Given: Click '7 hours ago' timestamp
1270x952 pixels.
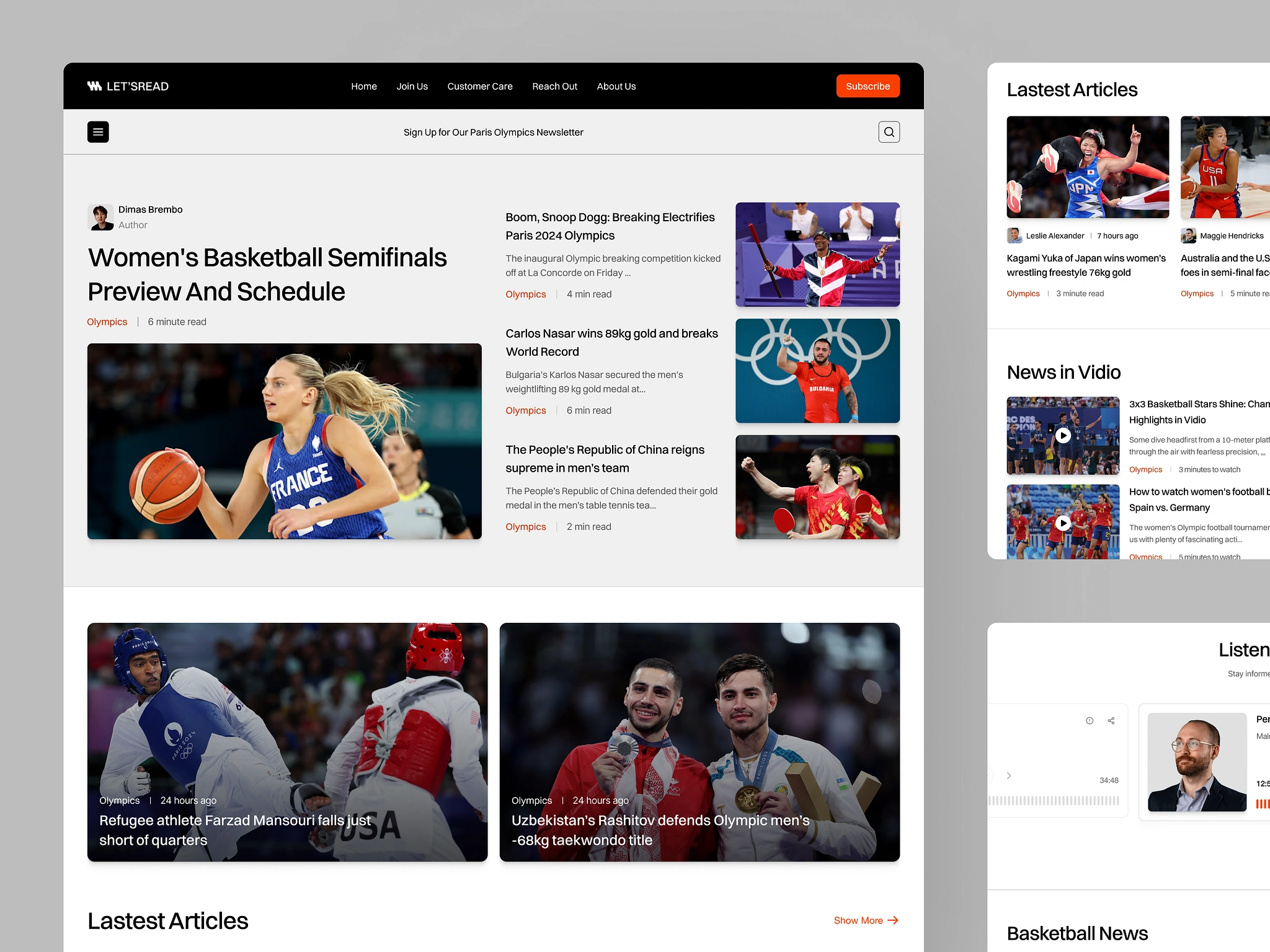Looking at the screenshot, I should (1117, 236).
